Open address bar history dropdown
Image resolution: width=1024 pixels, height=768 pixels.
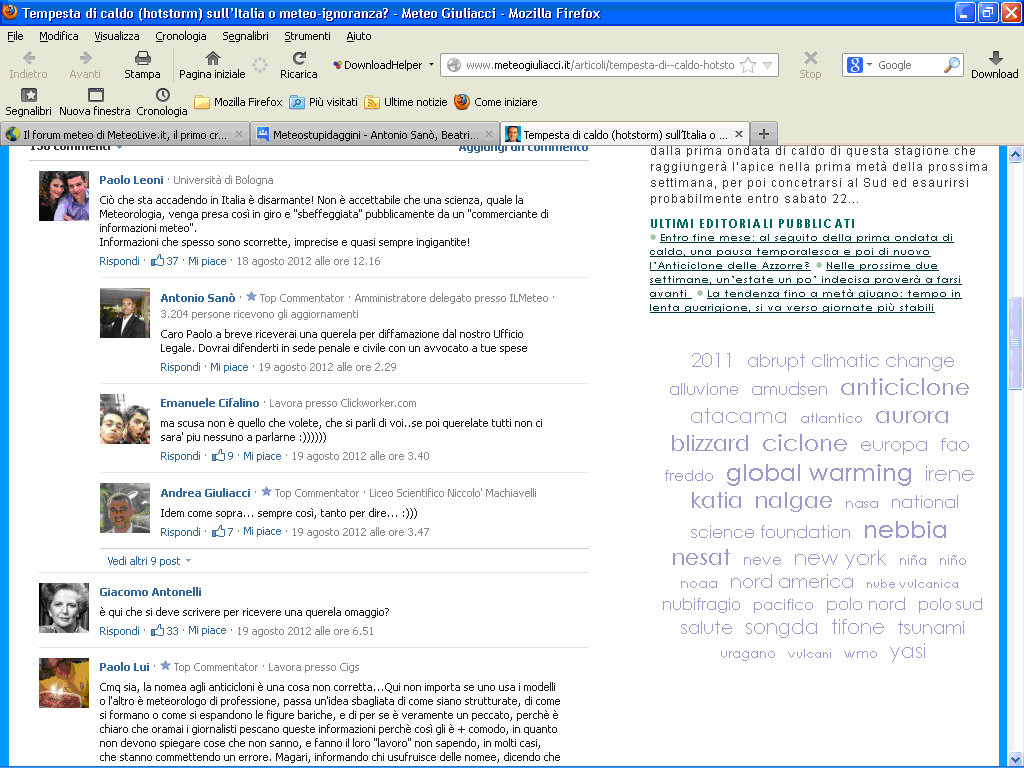pyautogui.click(x=767, y=65)
